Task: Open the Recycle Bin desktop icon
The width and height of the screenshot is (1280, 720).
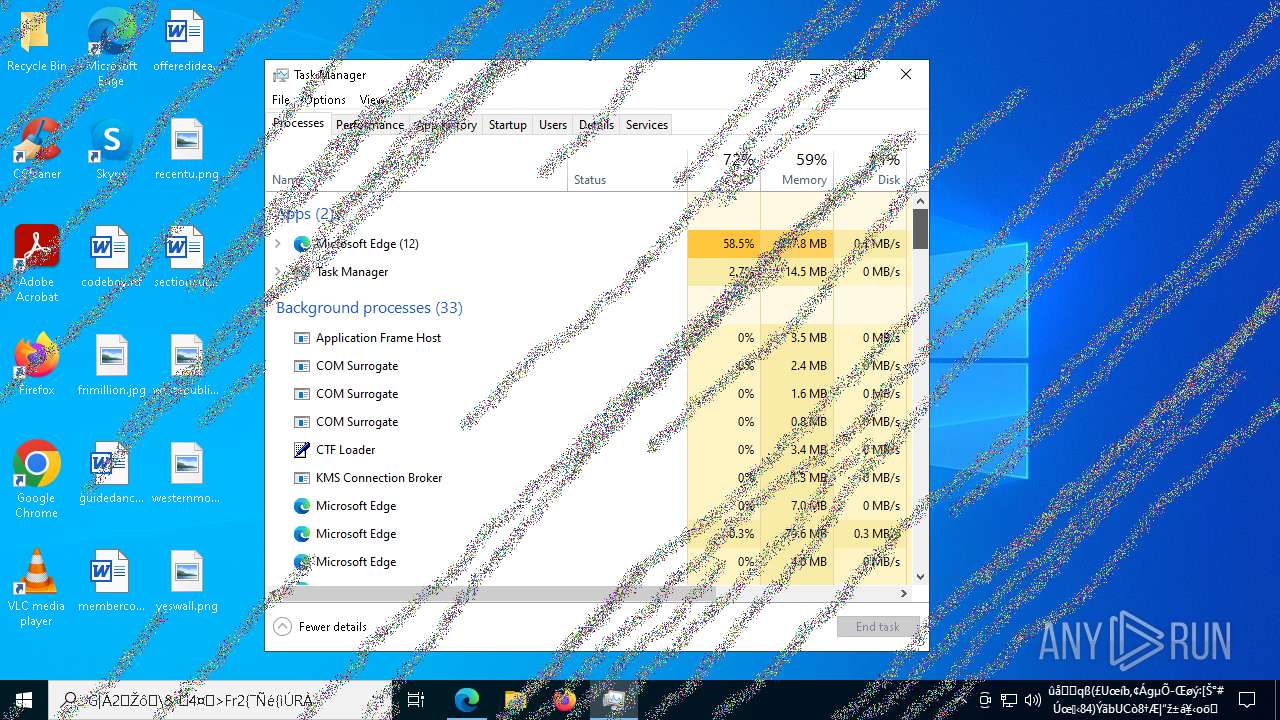Action: pos(36,42)
